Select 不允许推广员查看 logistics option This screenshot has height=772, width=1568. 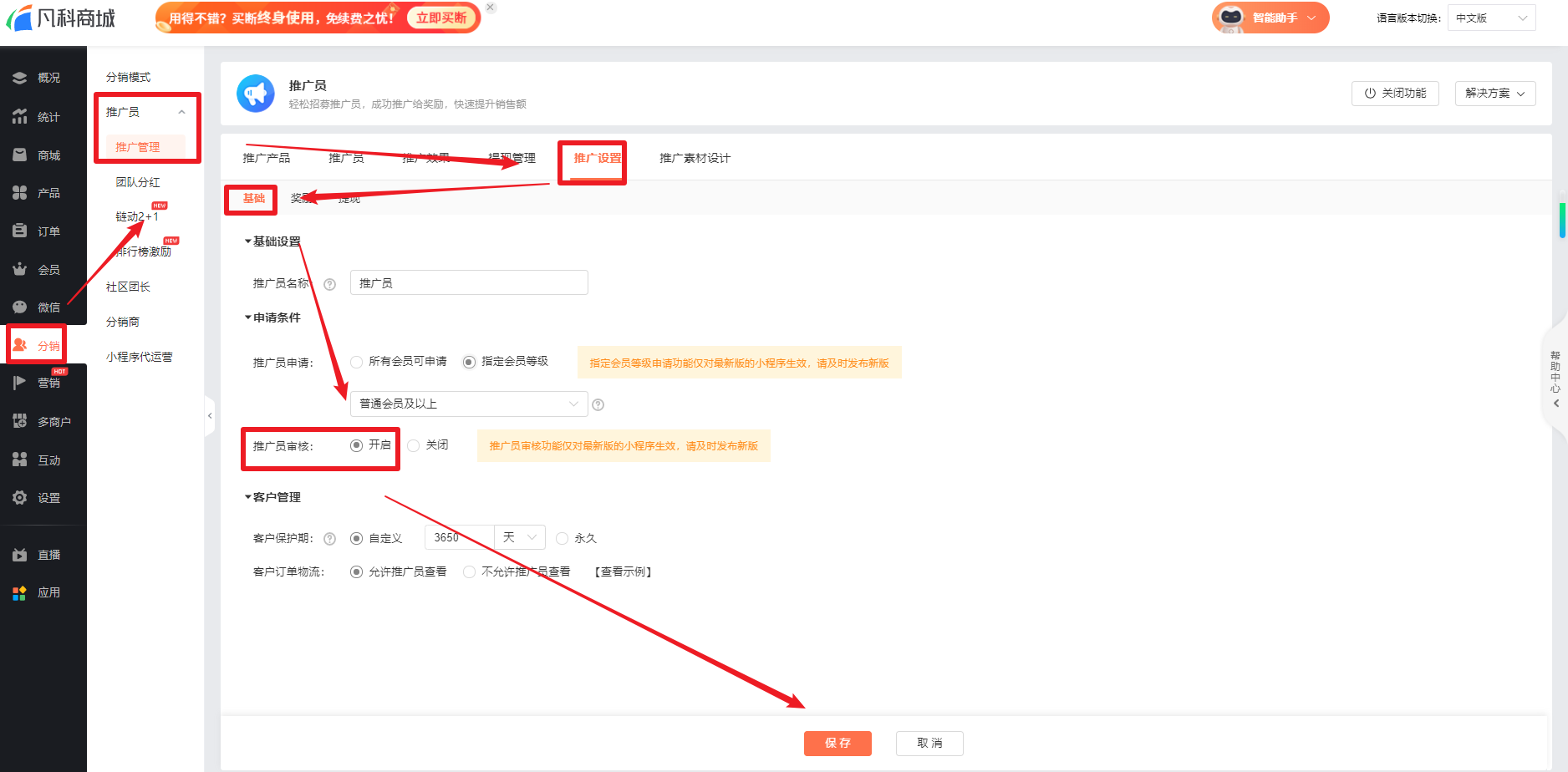[470, 572]
